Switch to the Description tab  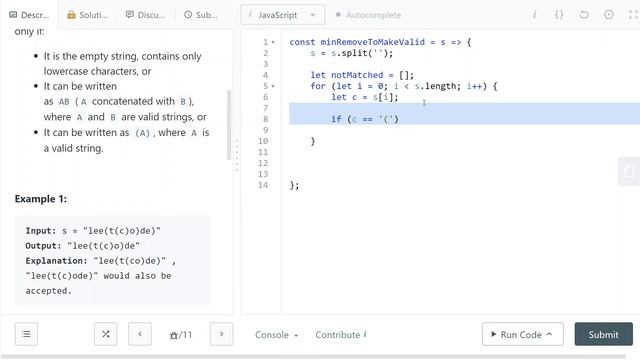[29, 15]
